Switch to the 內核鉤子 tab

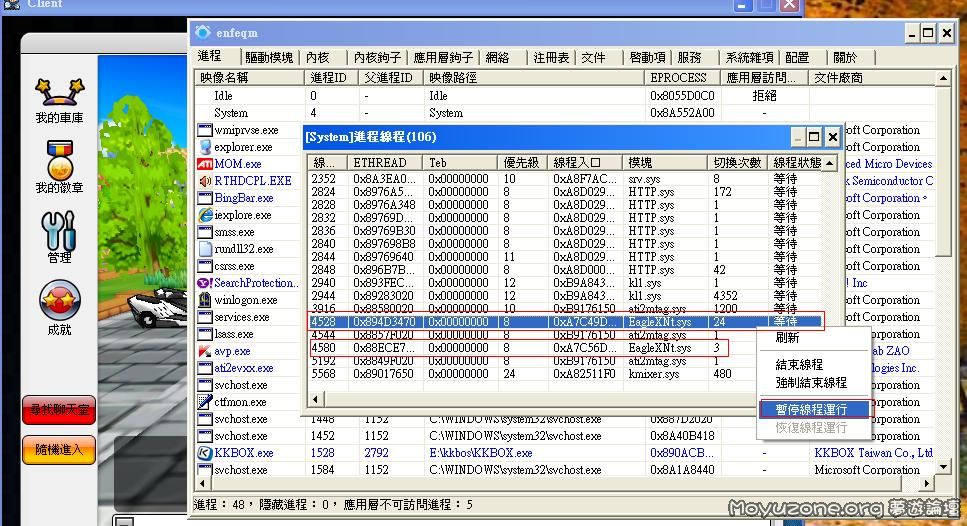[377, 57]
